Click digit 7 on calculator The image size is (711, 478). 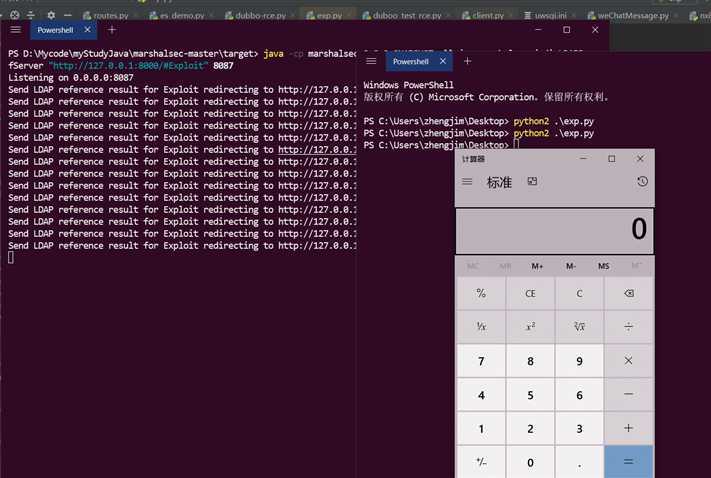481,361
